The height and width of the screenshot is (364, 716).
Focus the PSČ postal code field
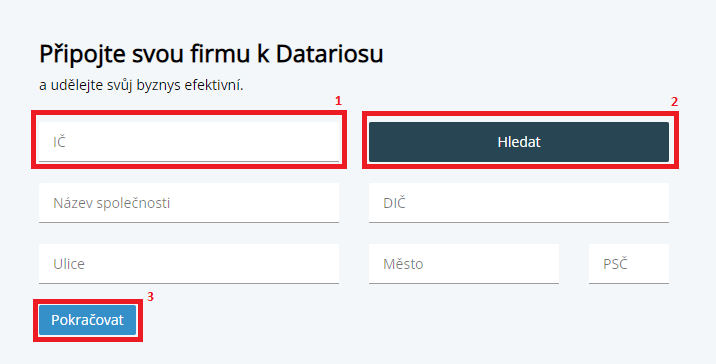click(629, 264)
